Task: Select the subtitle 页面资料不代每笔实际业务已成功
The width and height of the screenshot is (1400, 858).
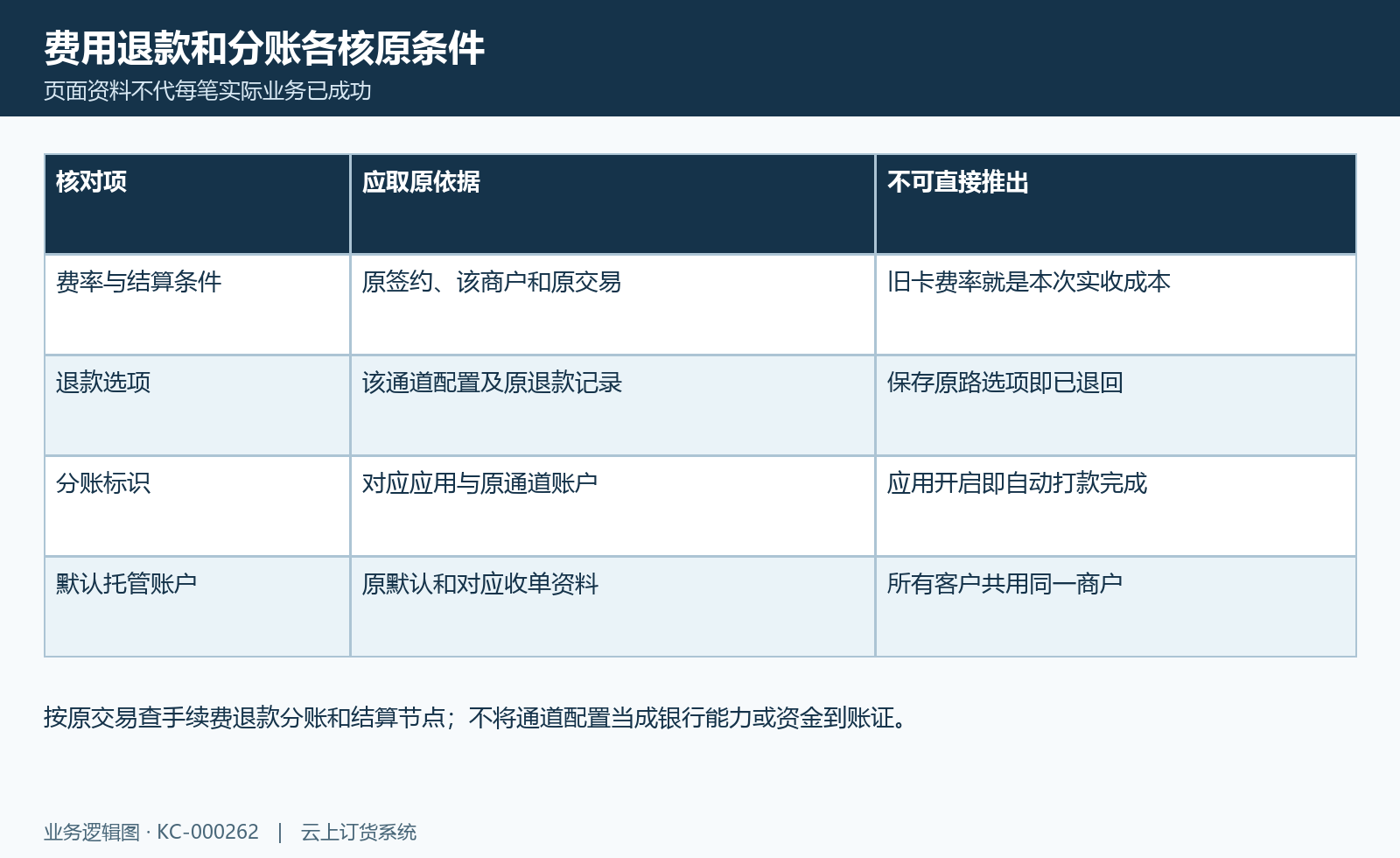Action: point(207,91)
